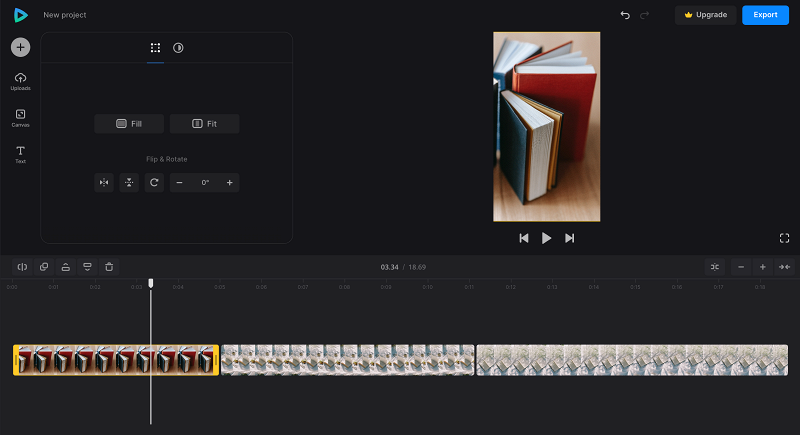
Task: Select the red books clip in the timeline
Action: pos(116,360)
